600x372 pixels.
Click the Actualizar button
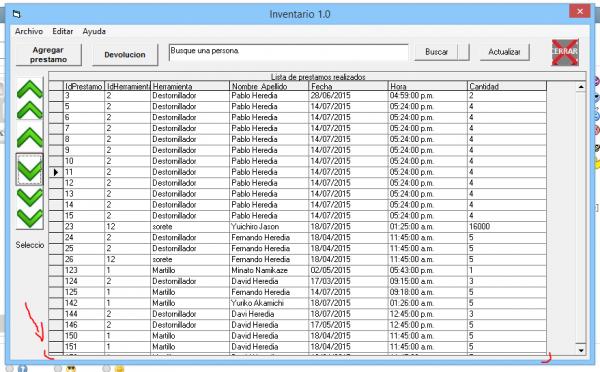point(504,52)
